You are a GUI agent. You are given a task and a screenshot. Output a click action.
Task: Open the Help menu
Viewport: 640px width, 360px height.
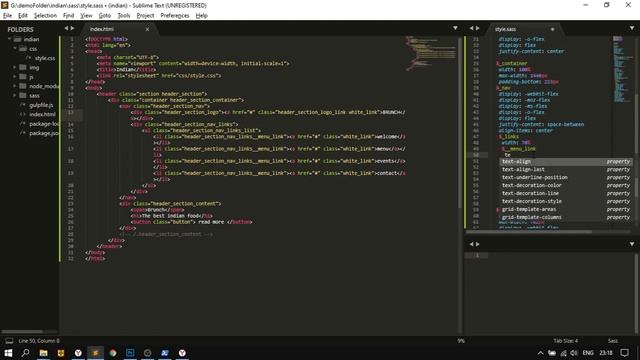point(202,16)
